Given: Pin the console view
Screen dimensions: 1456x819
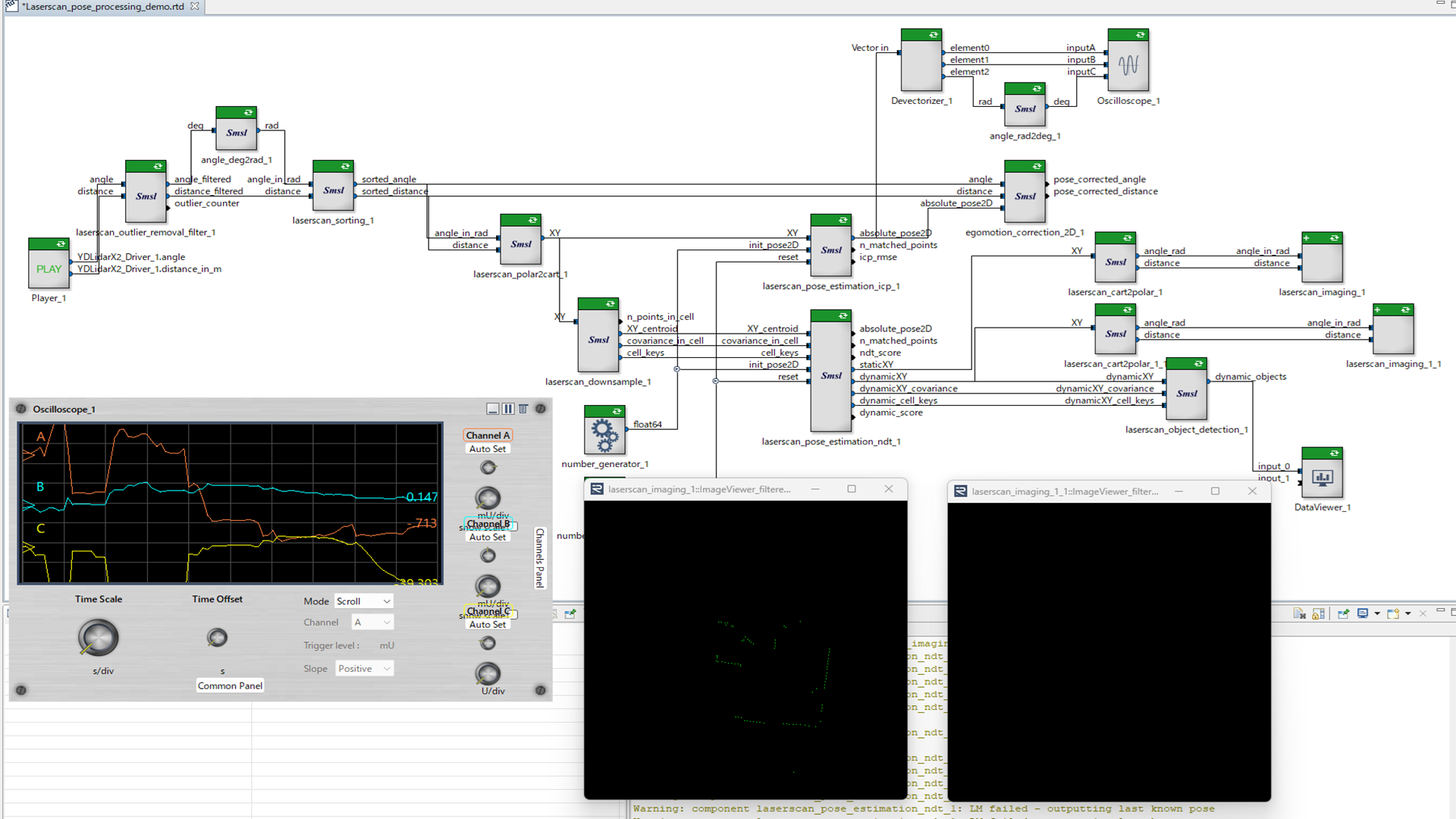Looking at the screenshot, I should click(x=1344, y=613).
